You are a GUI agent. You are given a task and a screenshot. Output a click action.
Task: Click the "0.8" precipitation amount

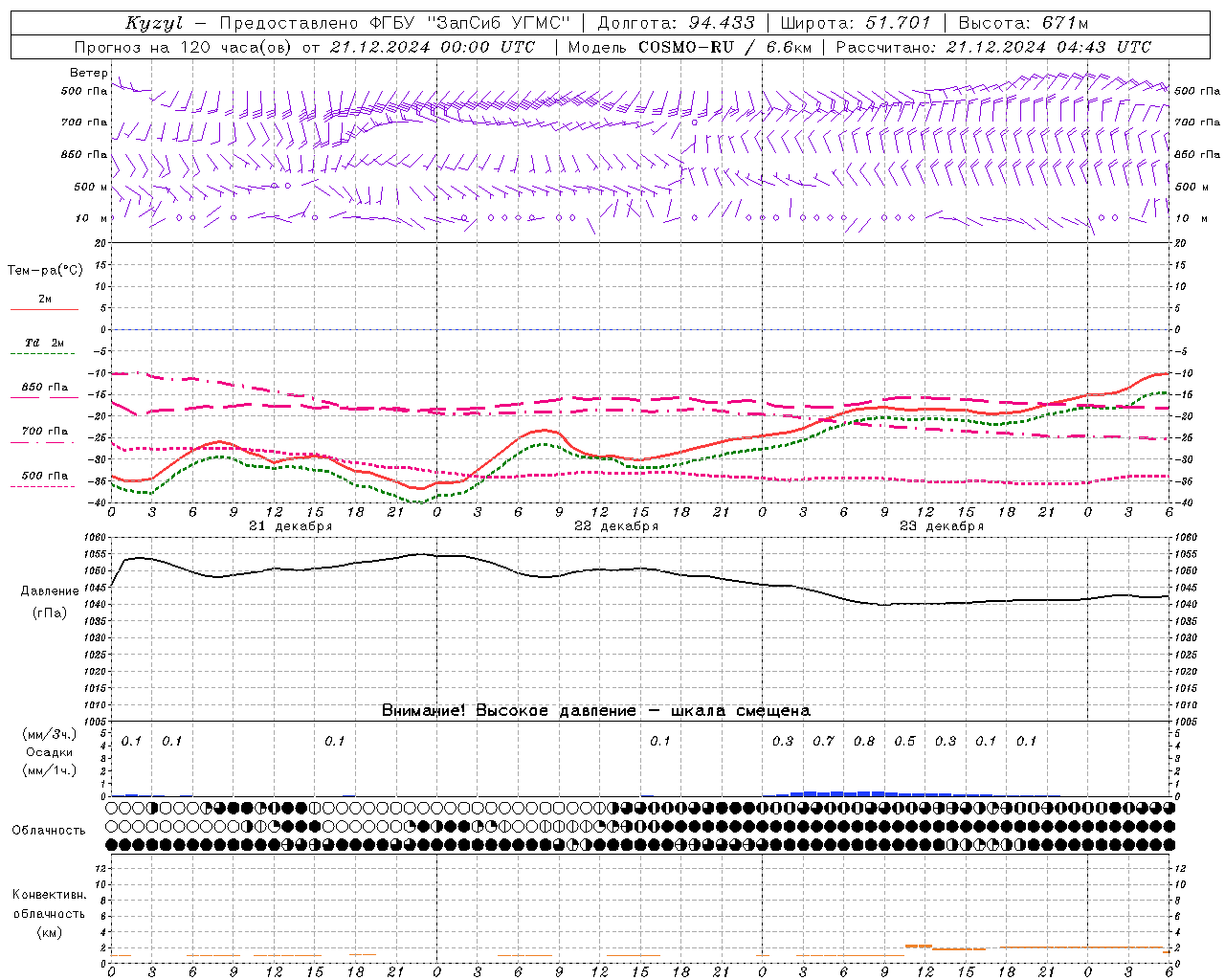pos(864,741)
